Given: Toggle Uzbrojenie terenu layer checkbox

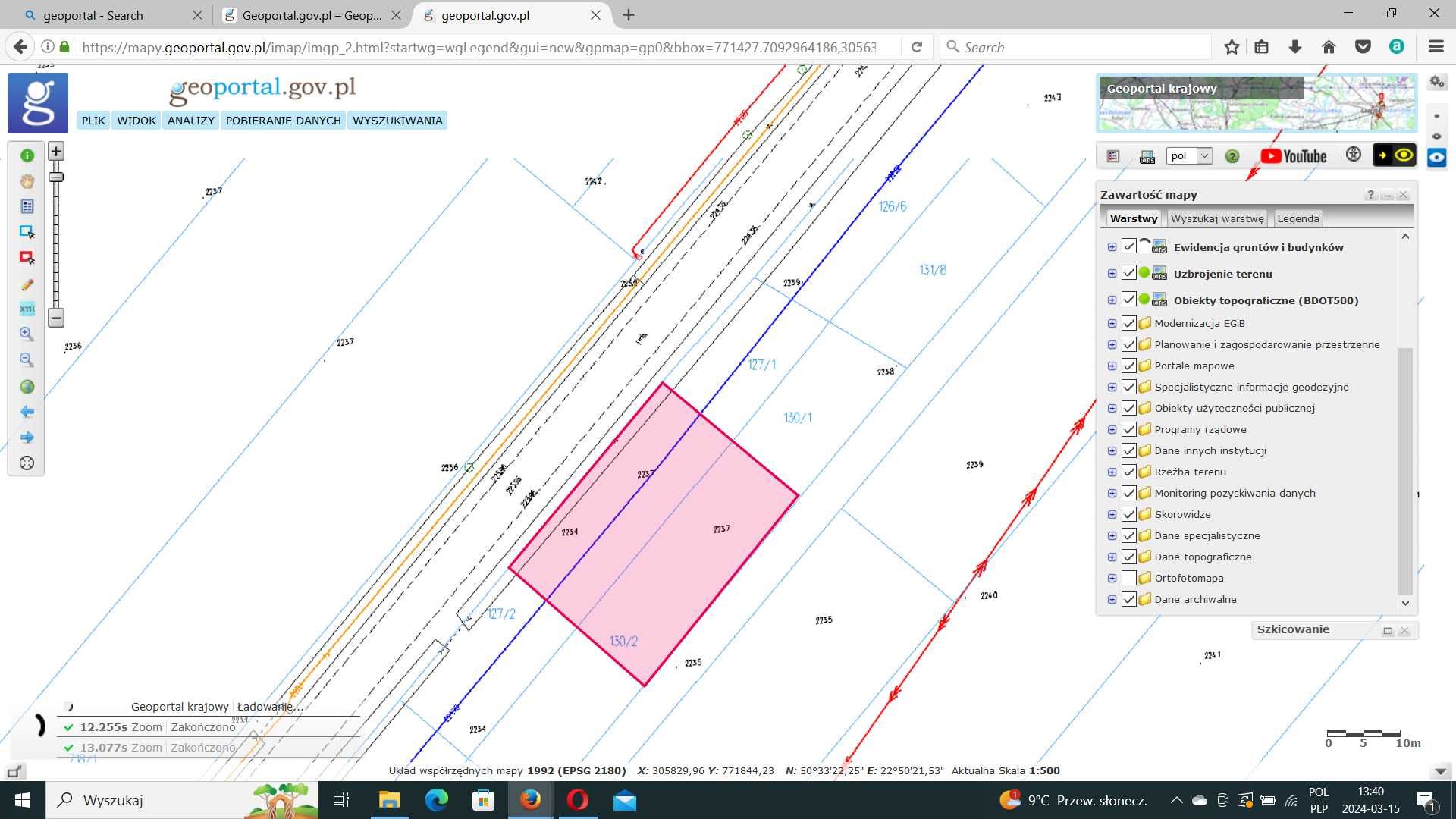Looking at the screenshot, I should tap(1129, 273).
